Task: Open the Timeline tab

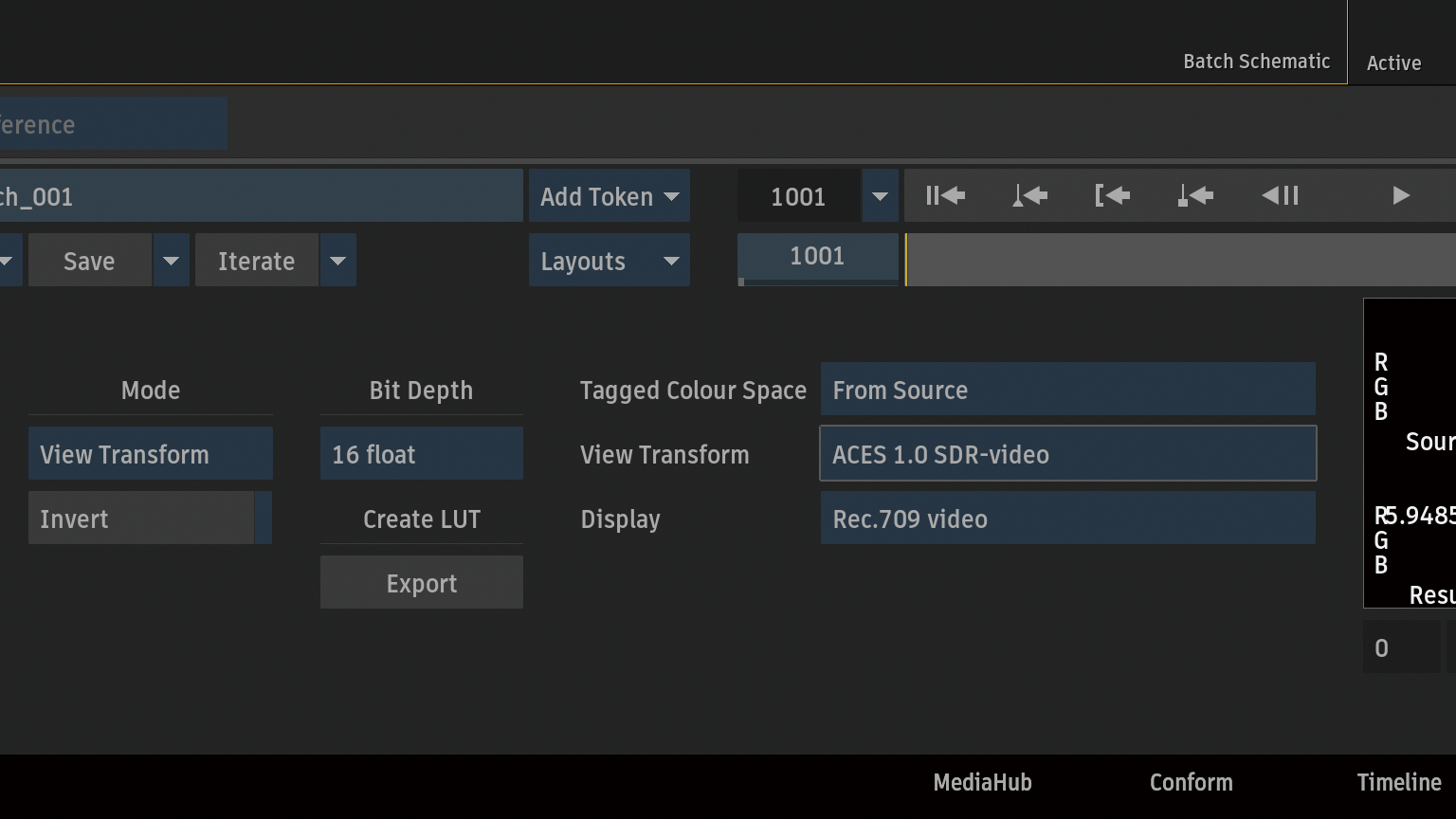Action: (1399, 782)
